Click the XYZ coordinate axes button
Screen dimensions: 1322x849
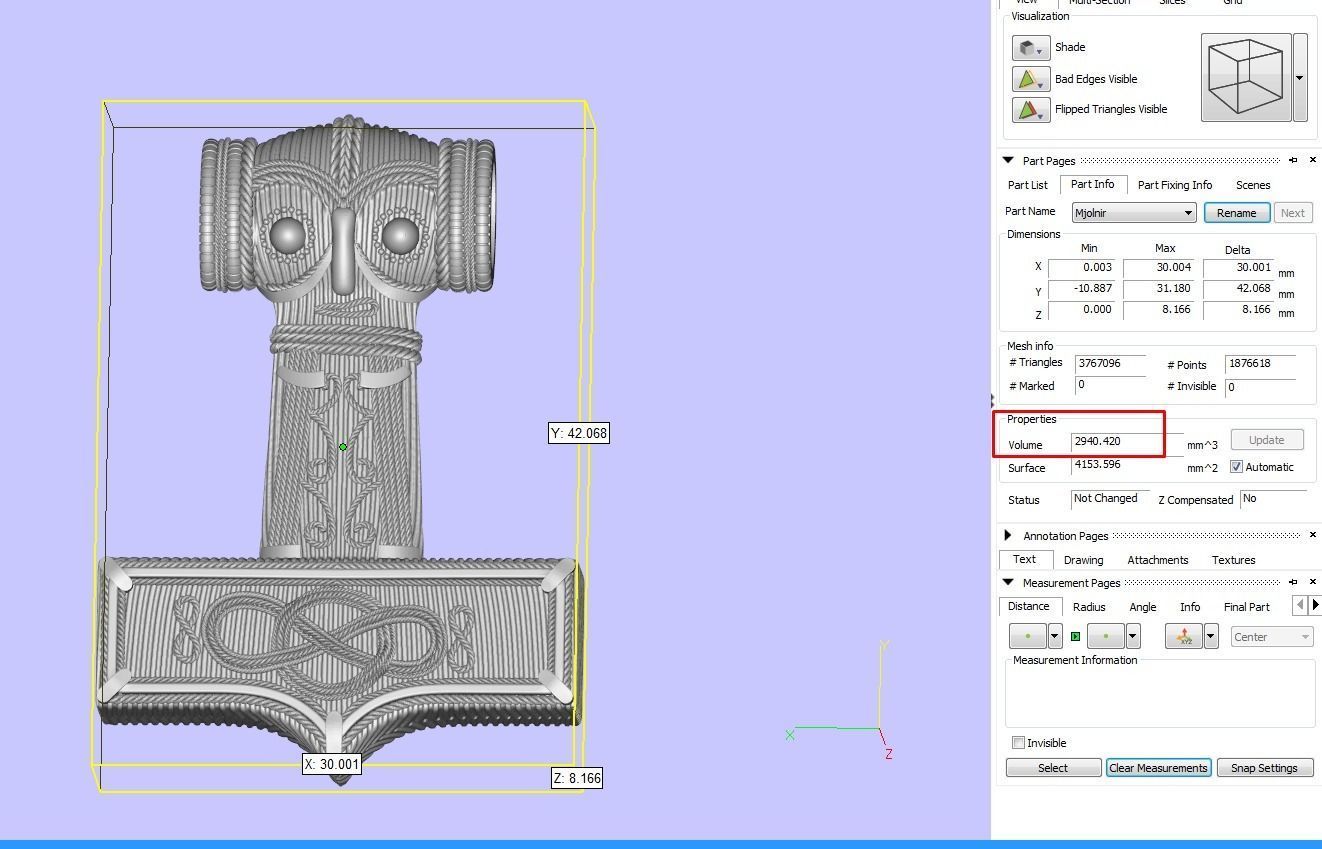[x=1184, y=636]
